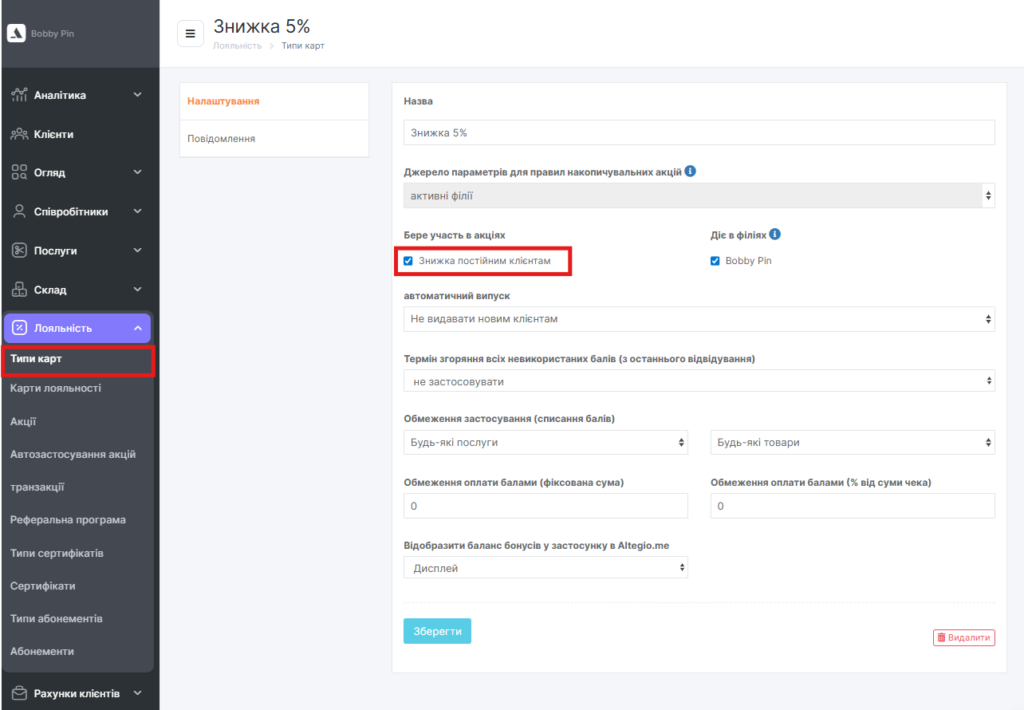Click the Огляд grid icon
Viewport: 1024px width, 710px height.
click(x=19, y=173)
